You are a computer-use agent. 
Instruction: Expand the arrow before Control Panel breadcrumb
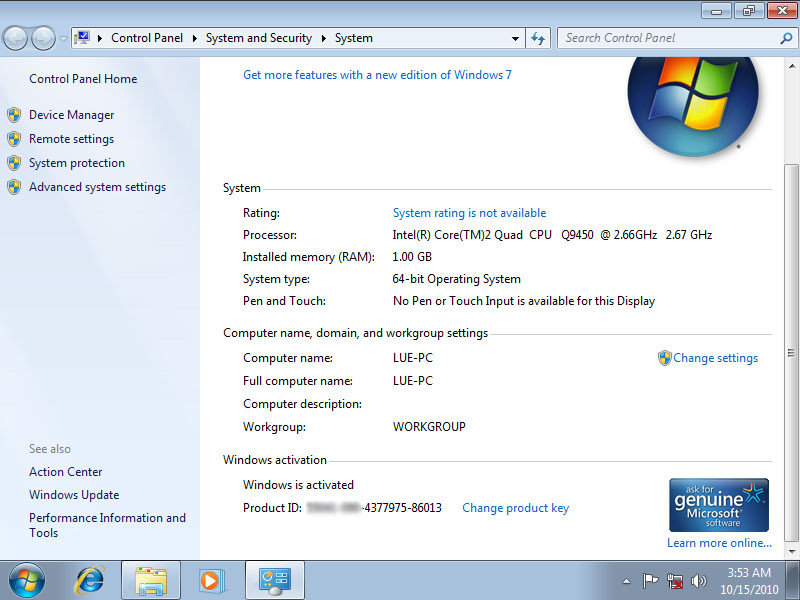coord(100,38)
